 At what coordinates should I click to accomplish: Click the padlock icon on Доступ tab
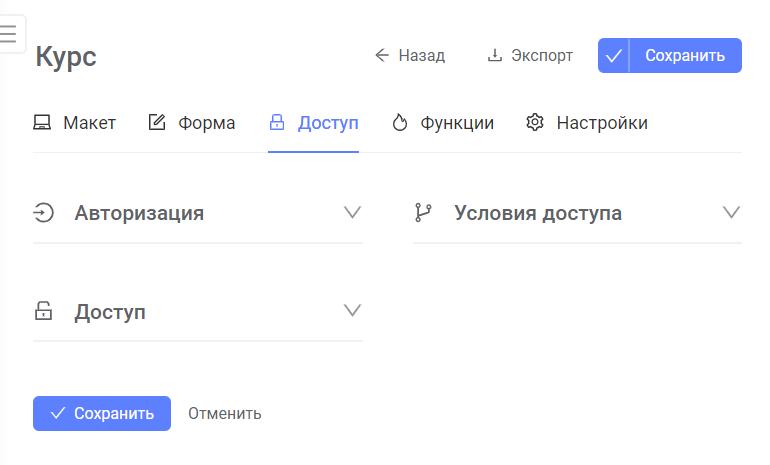coord(277,122)
